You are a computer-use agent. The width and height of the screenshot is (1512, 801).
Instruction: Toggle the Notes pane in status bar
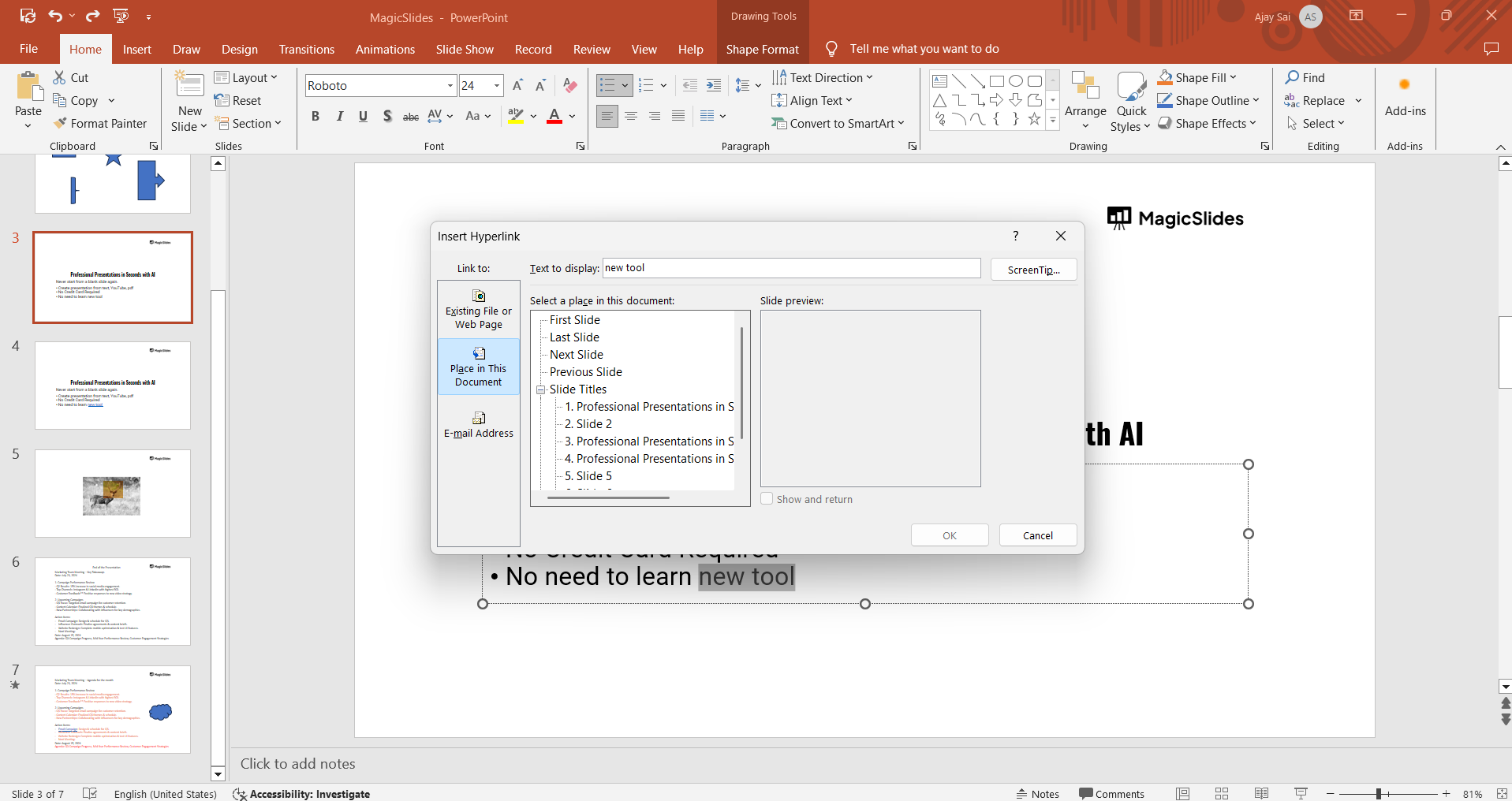pyautogui.click(x=1038, y=794)
